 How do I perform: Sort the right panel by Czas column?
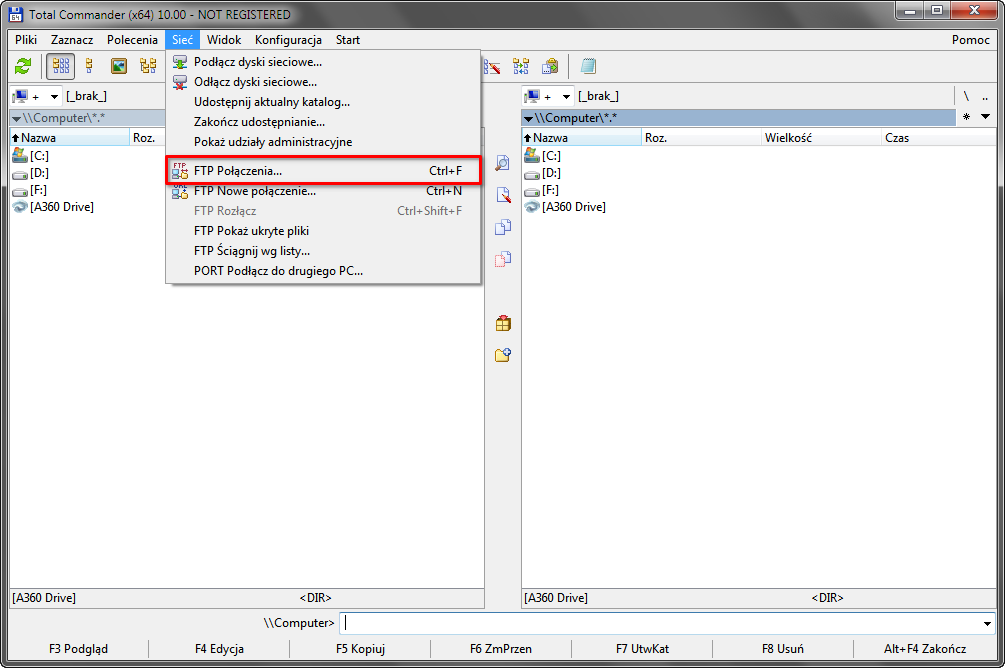pos(938,138)
